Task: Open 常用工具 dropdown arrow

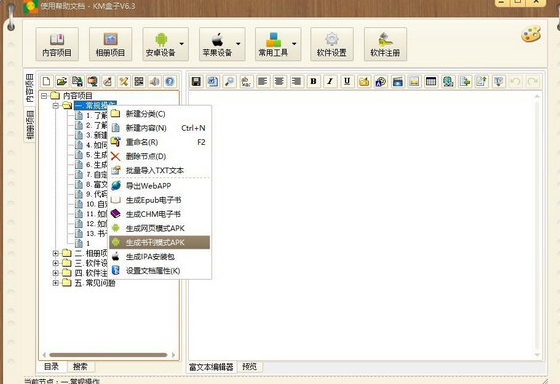Action: (294, 44)
